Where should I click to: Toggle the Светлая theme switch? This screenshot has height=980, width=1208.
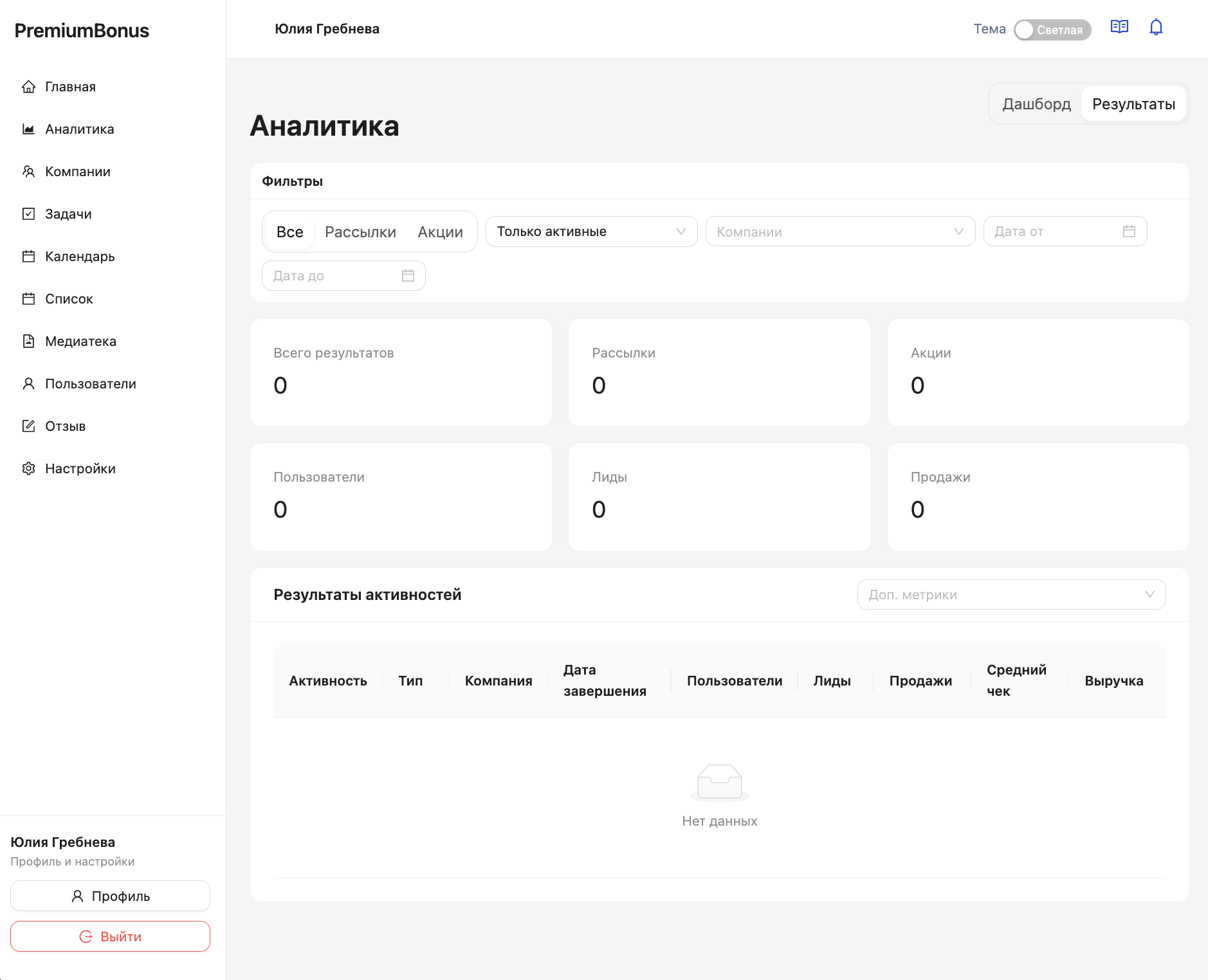click(1053, 30)
